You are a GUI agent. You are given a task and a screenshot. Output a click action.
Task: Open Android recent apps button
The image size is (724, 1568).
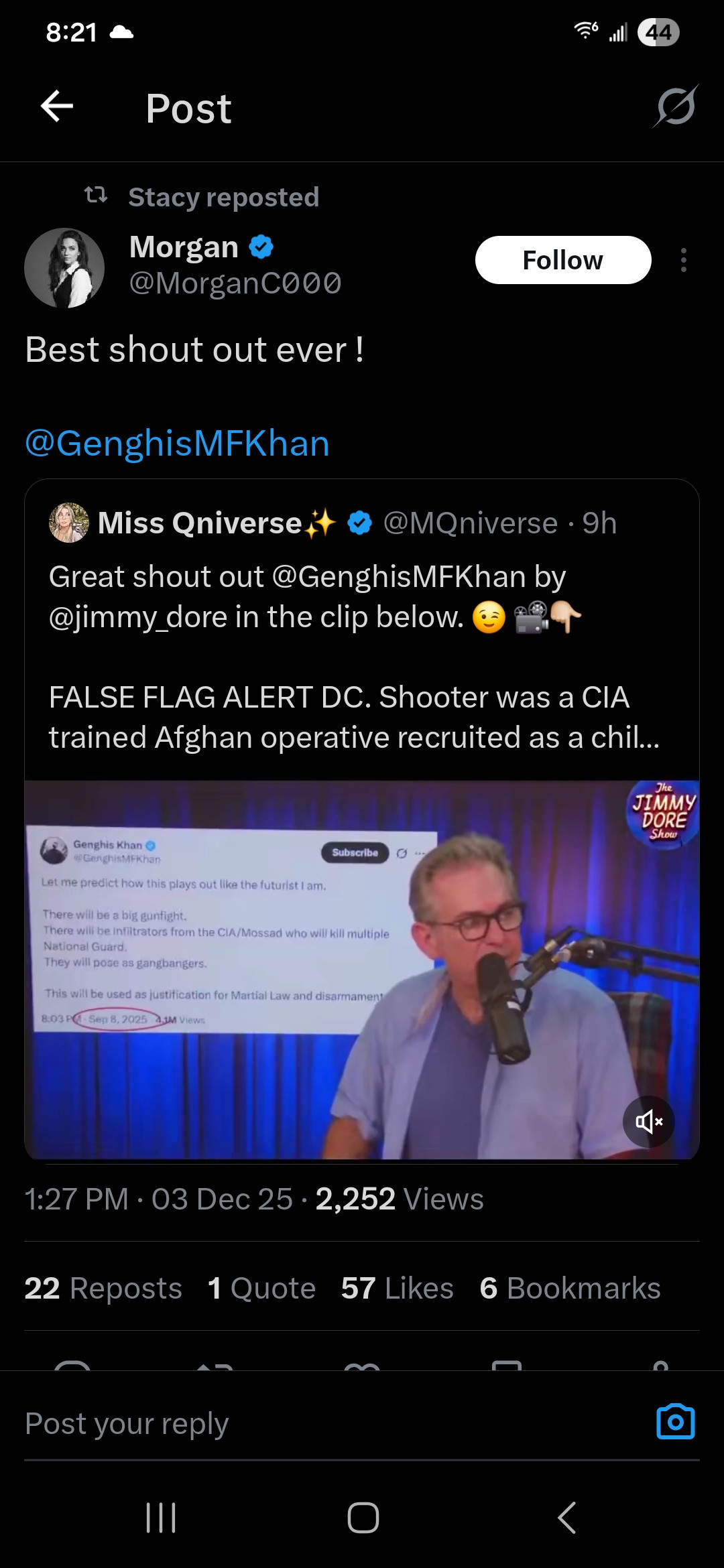pos(161,1518)
